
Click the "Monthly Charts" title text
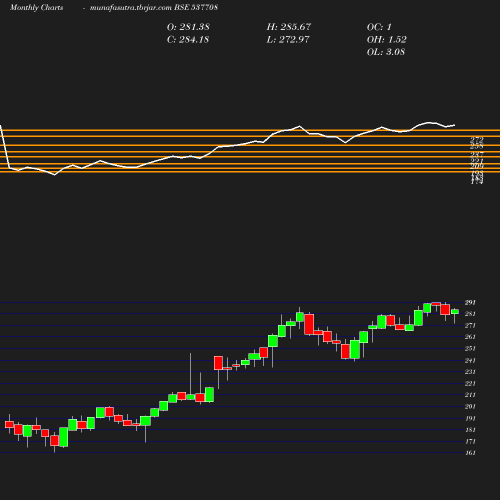click(x=36, y=8)
